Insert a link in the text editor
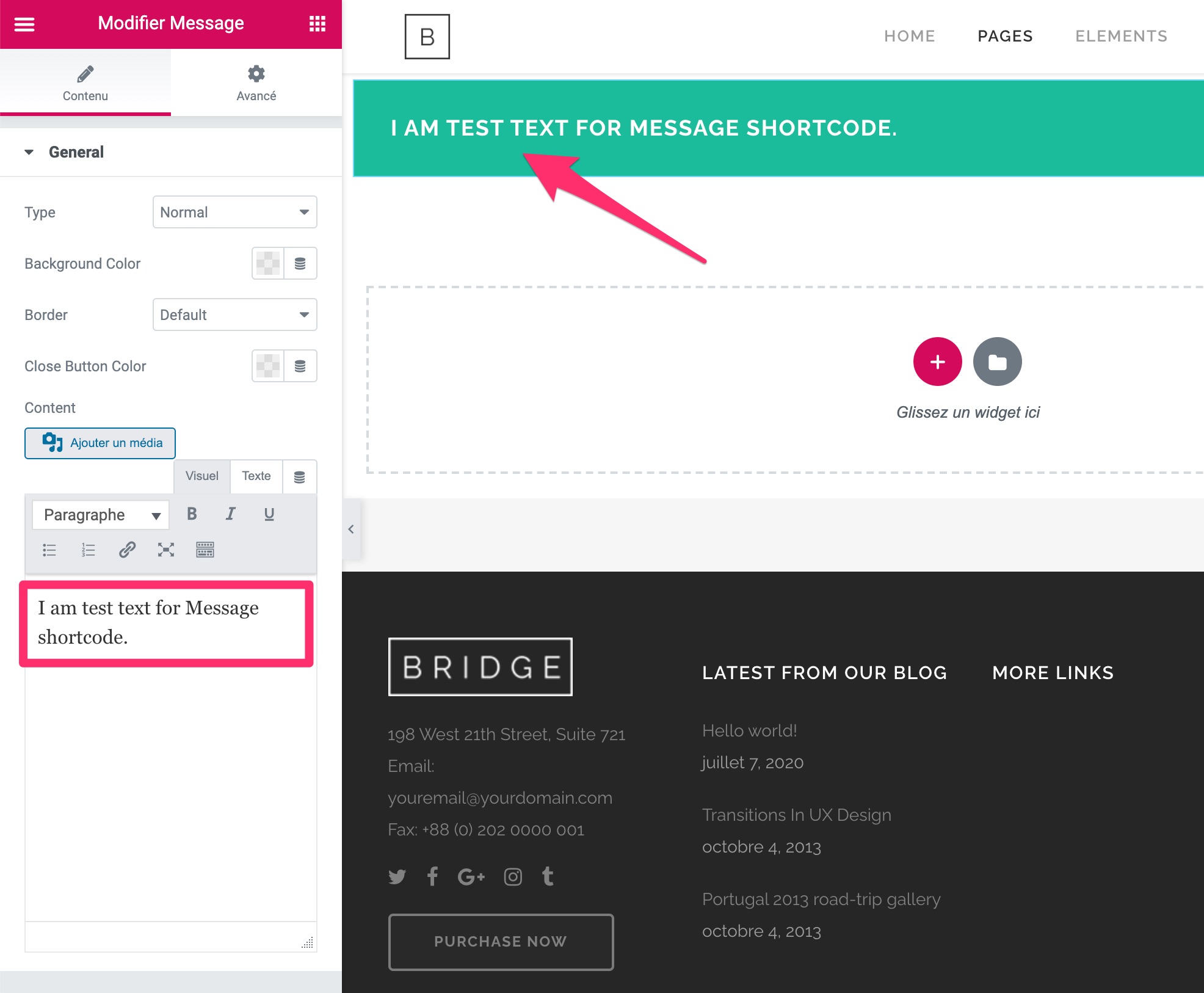This screenshot has width=1204, height=993. pyautogui.click(x=127, y=549)
